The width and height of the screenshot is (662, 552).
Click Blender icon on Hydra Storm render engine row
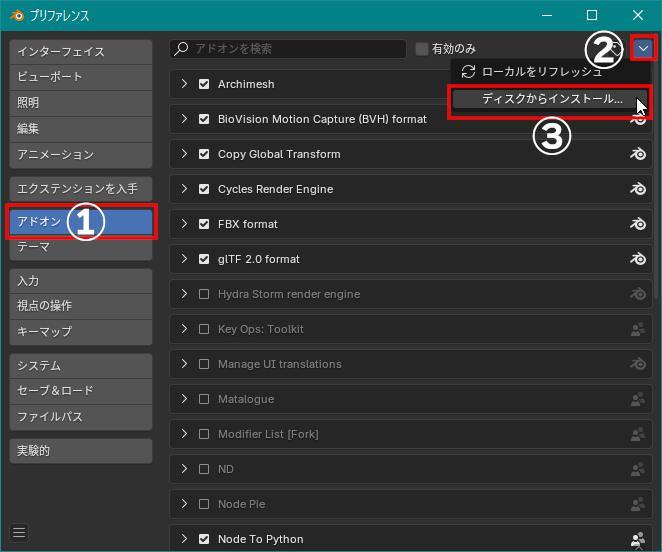point(638,294)
